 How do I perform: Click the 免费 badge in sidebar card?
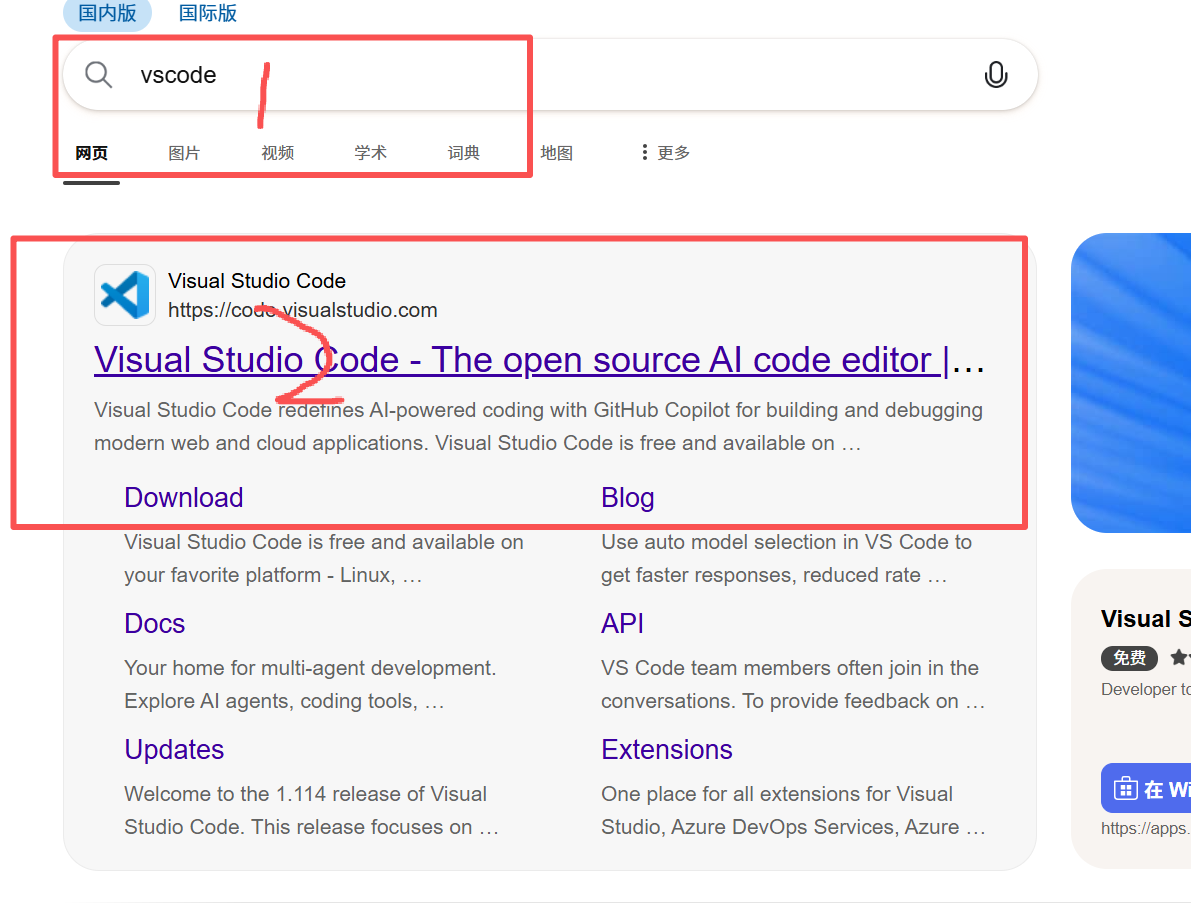pyautogui.click(x=1129, y=658)
